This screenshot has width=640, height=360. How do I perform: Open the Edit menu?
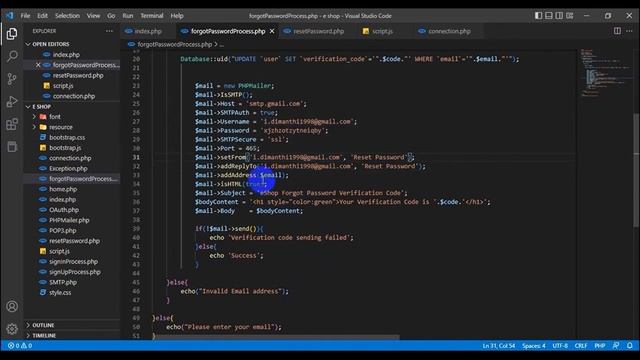pos(42,16)
